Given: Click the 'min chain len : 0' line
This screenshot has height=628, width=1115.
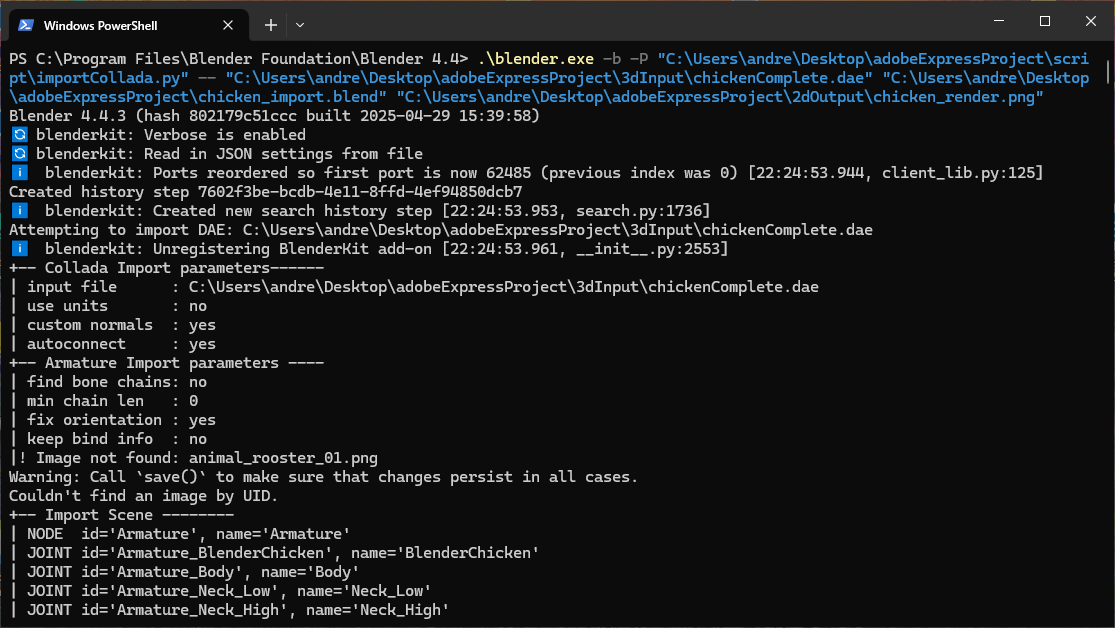Looking at the screenshot, I should pyautogui.click(x=104, y=401).
